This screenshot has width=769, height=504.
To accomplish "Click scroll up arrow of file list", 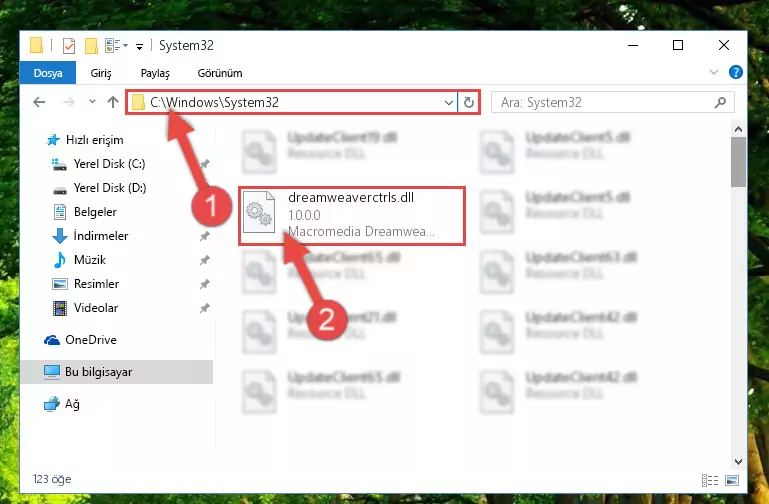I will [x=738, y=129].
